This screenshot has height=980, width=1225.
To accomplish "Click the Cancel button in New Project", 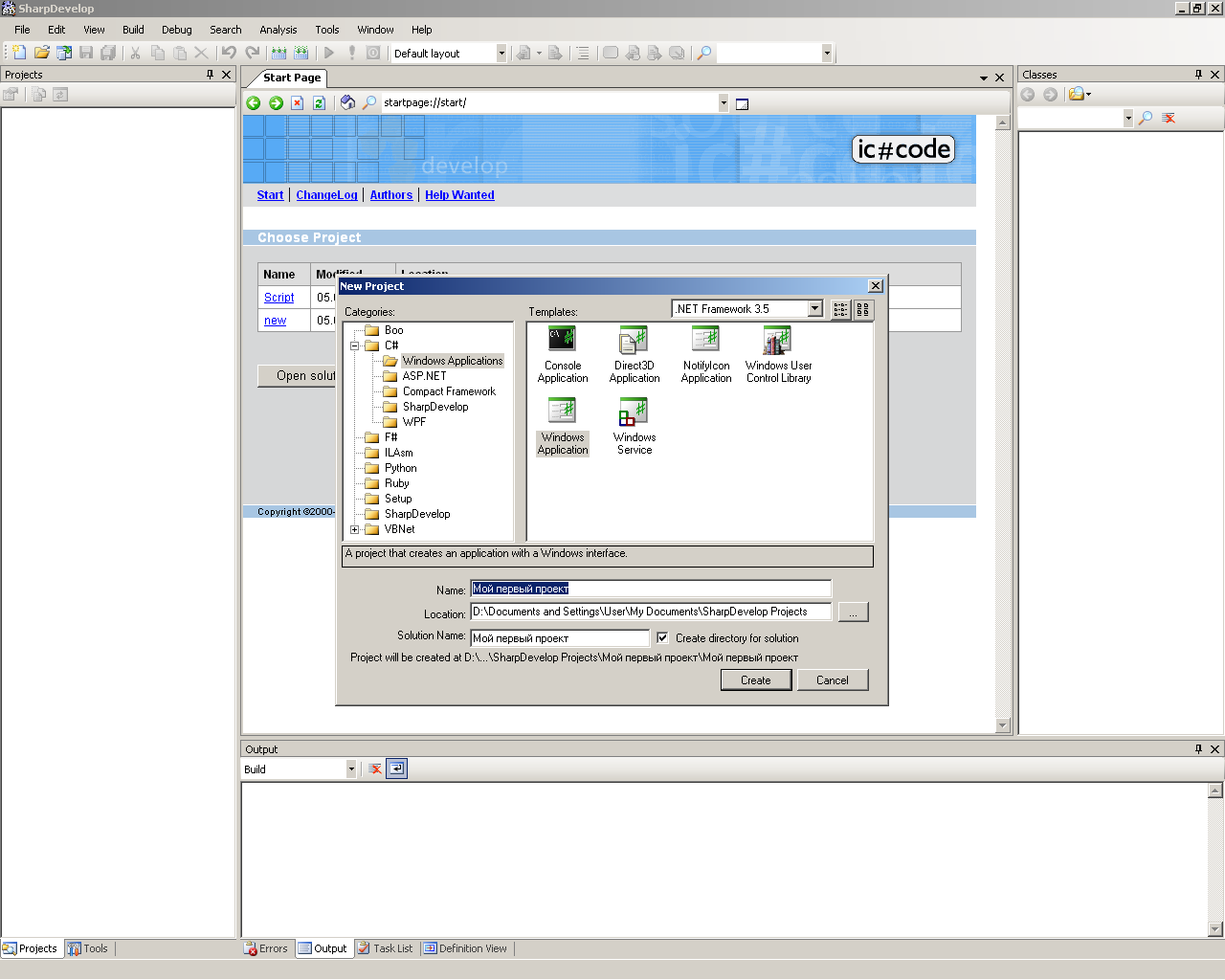I will (x=833, y=679).
